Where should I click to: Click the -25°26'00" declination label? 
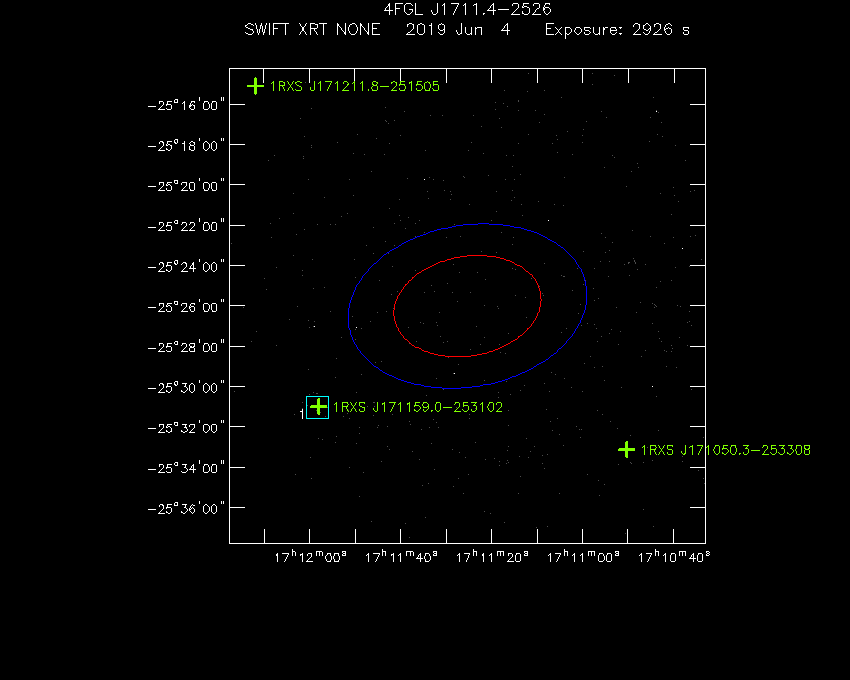pos(186,306)
